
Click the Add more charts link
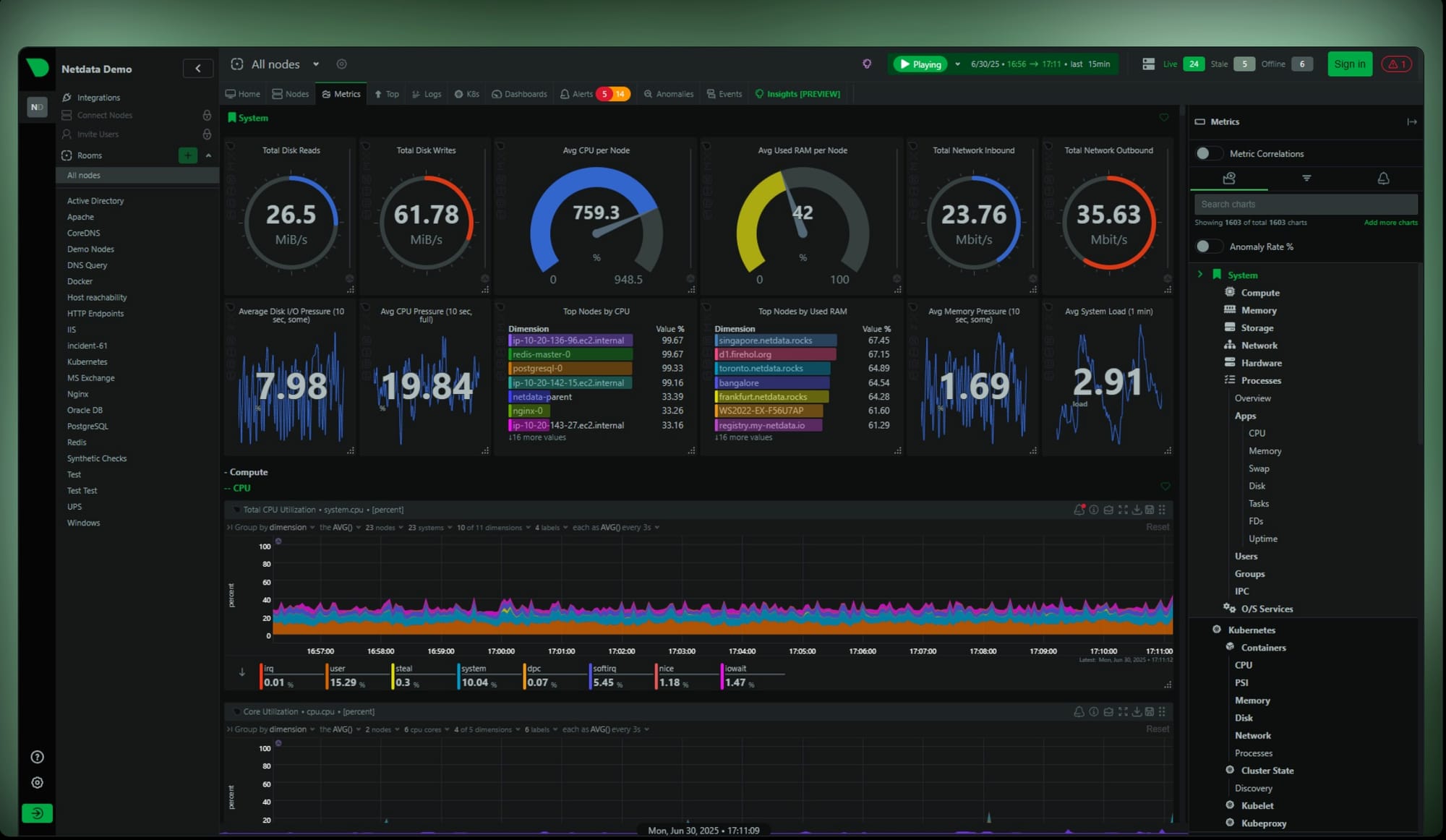1390,223
